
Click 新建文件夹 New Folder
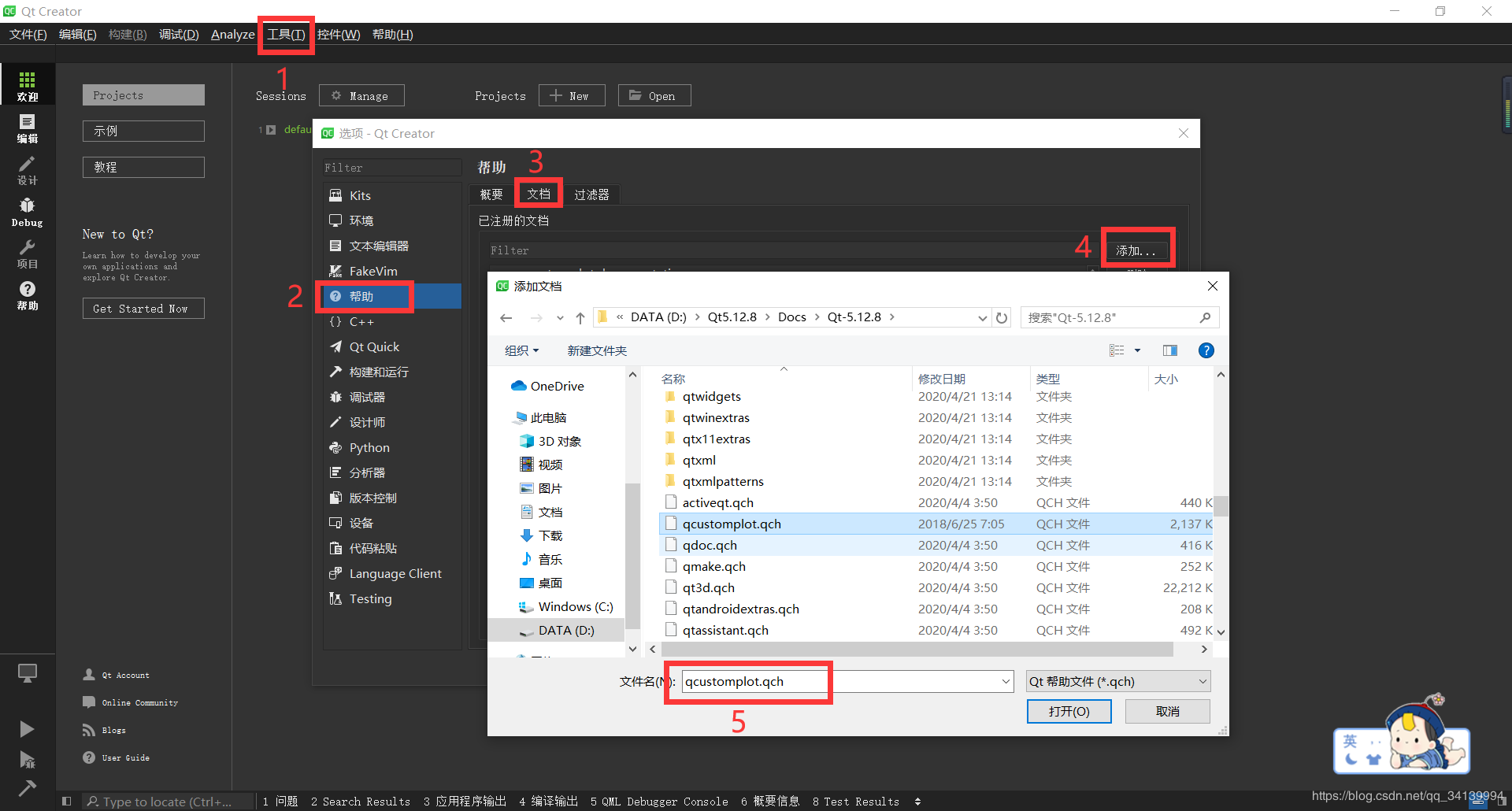point(597,350)
